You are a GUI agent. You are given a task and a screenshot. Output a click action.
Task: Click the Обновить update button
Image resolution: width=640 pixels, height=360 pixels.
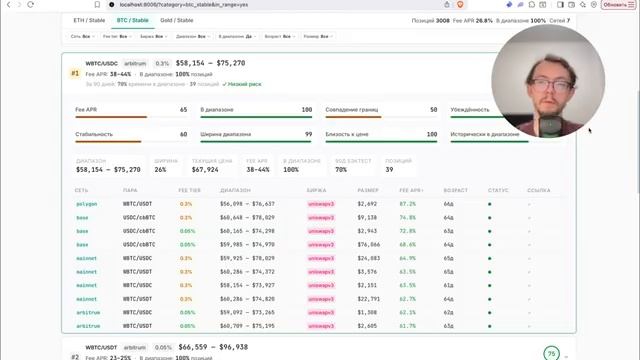(x=619, y=5)
